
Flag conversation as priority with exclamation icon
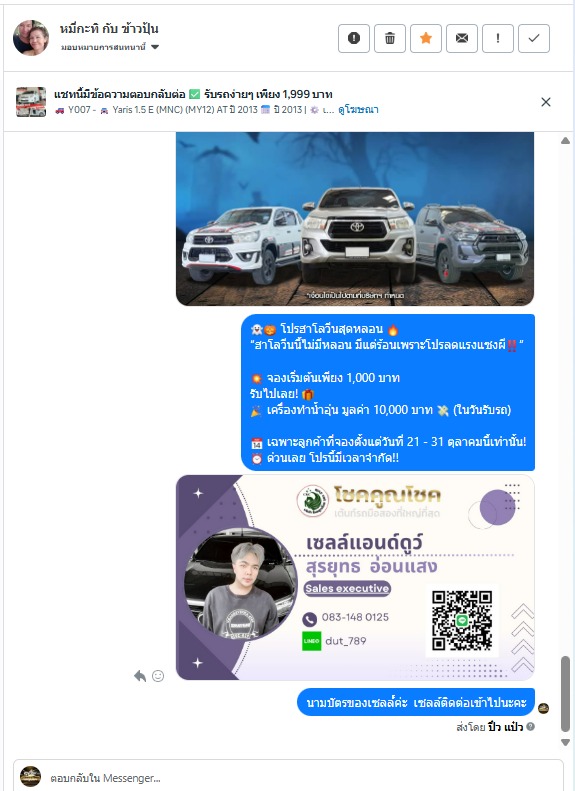[498, 38]
